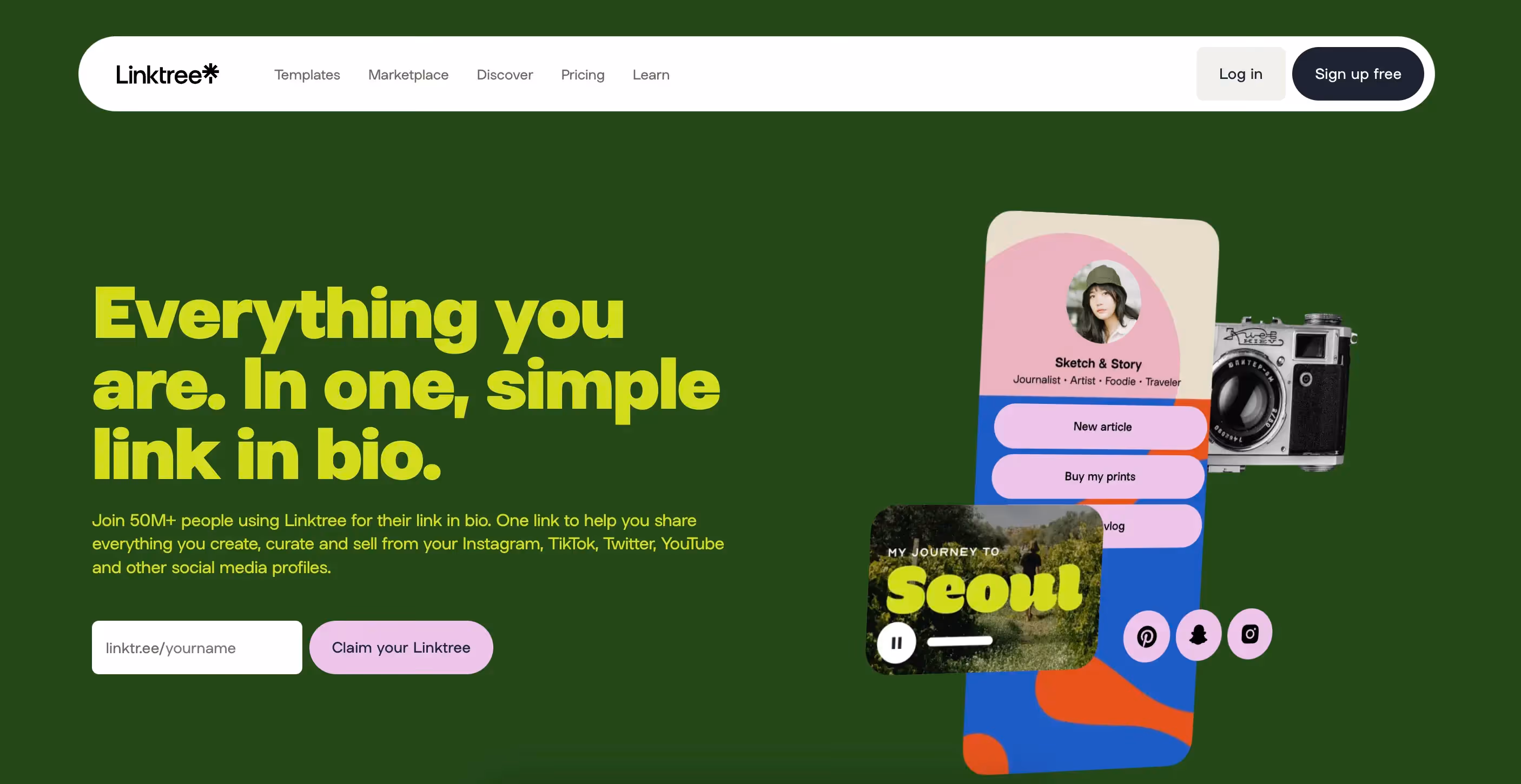Open the Instagram icon button
Screen dimensions: 1521x784
(x=1249, y=634)
